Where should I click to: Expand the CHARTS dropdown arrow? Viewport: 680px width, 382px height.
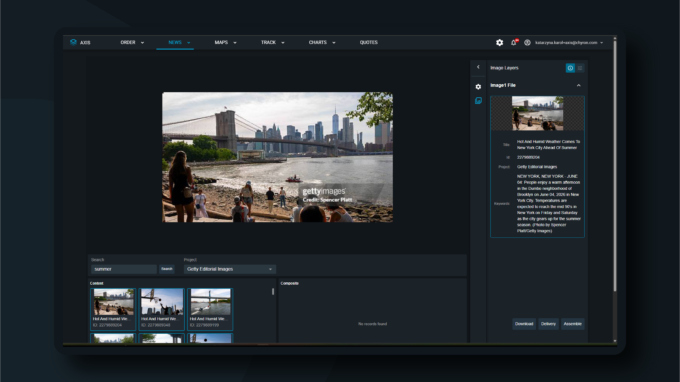click(x=334, y=43)
